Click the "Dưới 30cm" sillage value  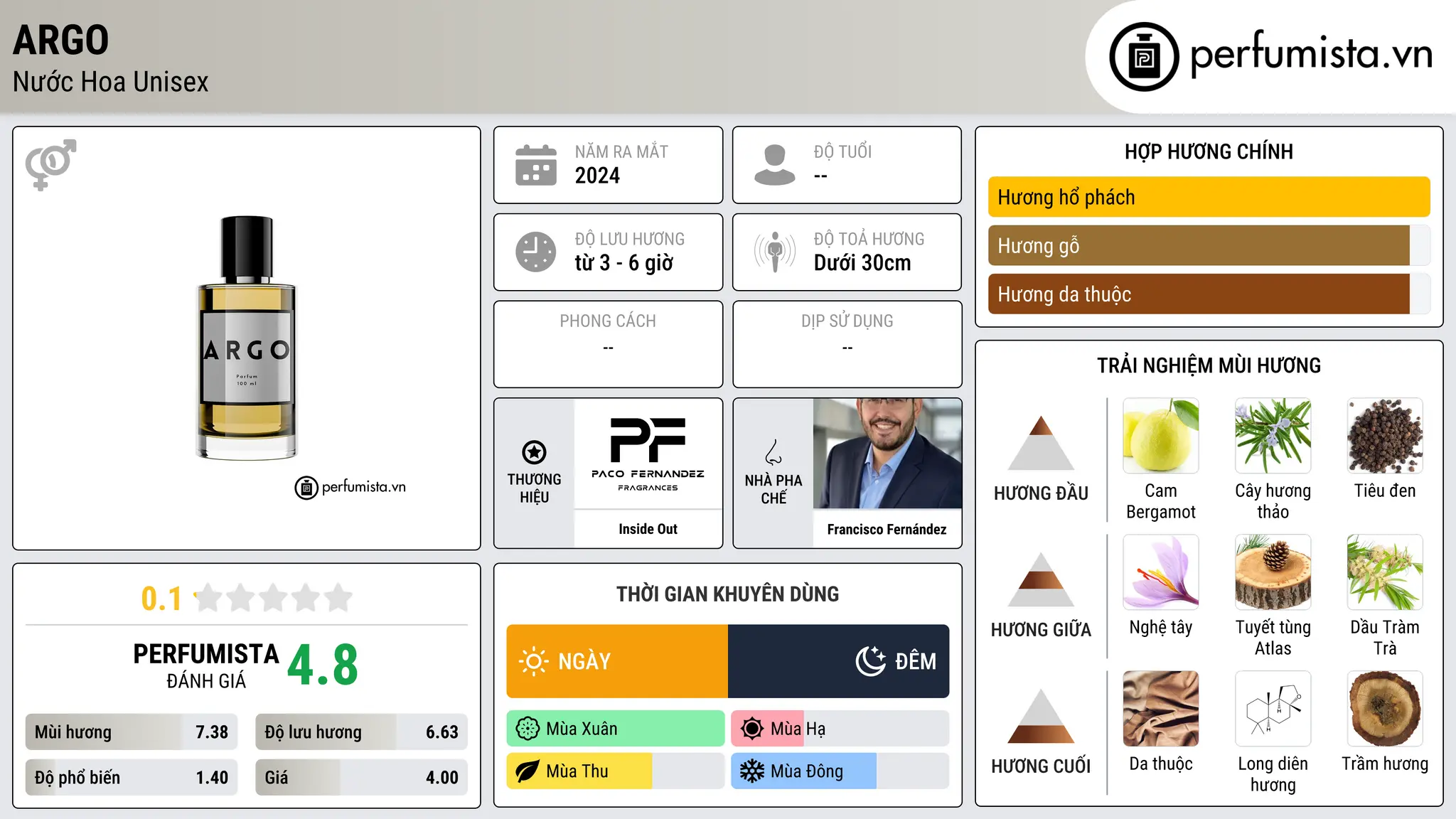coord(862,263)
